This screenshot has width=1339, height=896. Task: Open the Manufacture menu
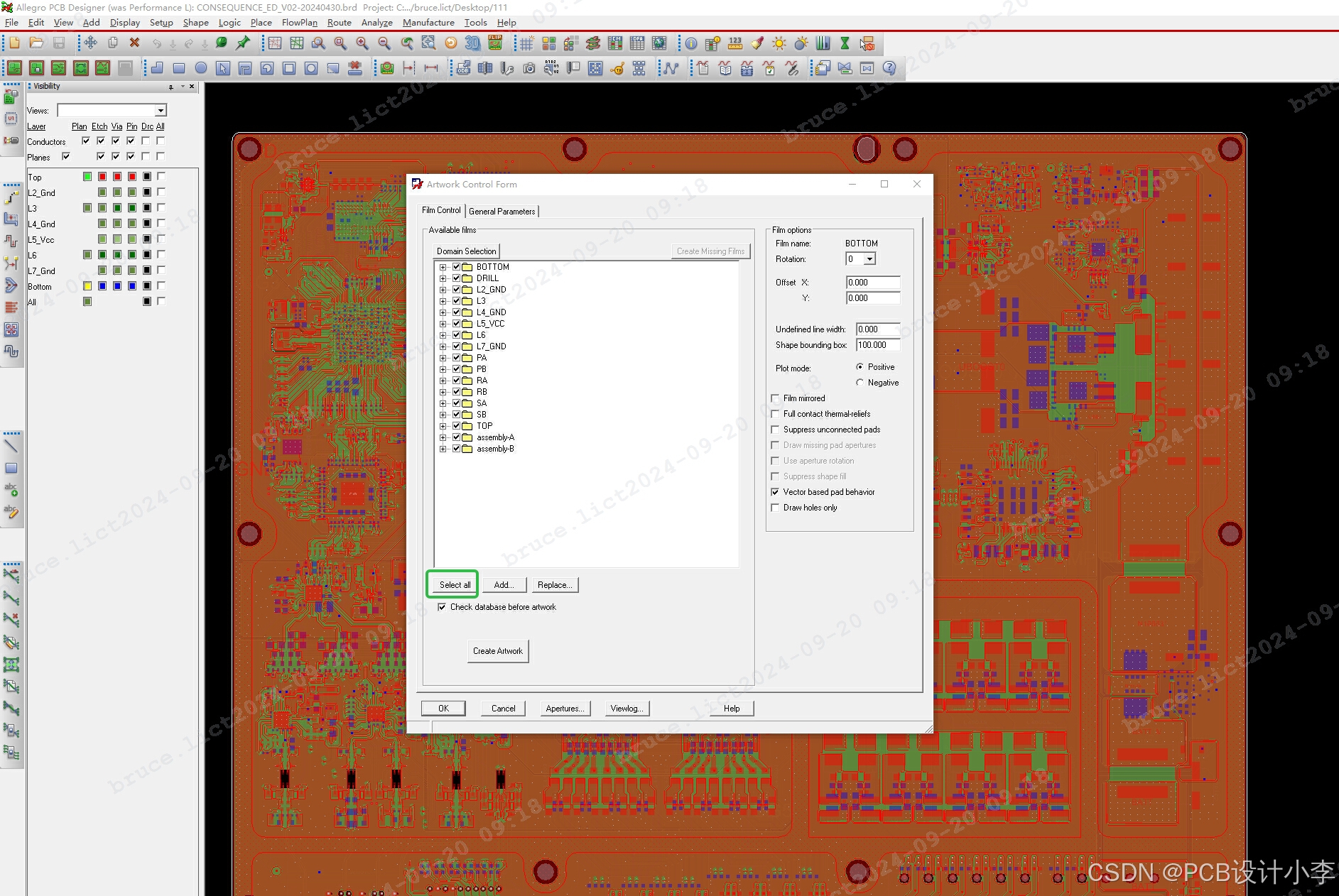pyautogui.click(x=428, y=23)
